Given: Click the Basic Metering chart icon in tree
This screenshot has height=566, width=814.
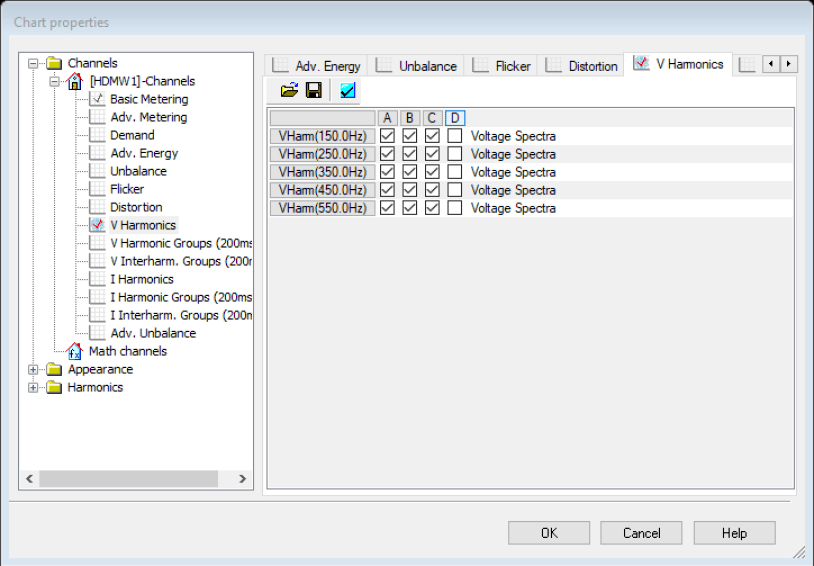Looking at the screenshot, I should click(x=97, y=99).
